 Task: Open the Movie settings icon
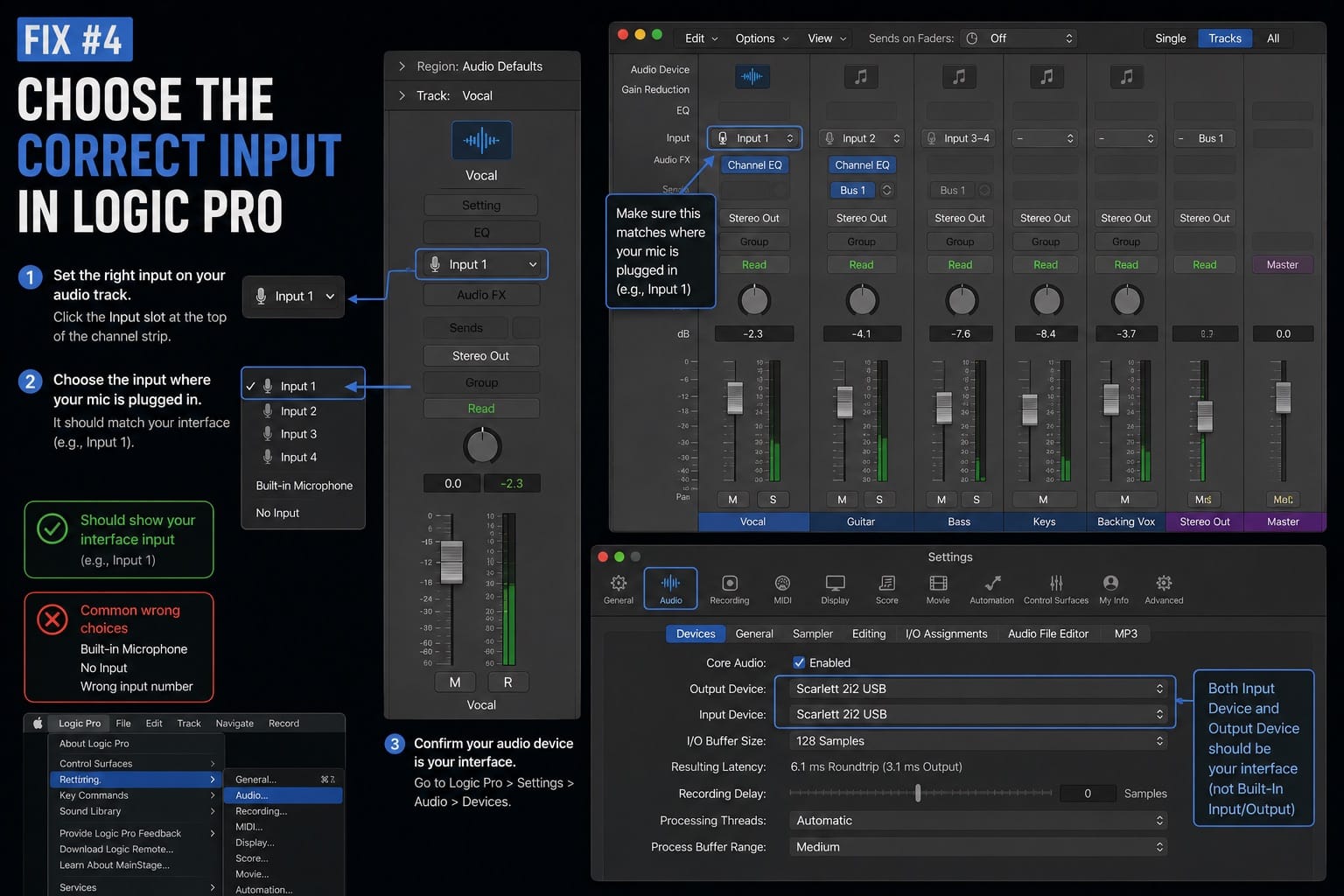tap(938, 589)
